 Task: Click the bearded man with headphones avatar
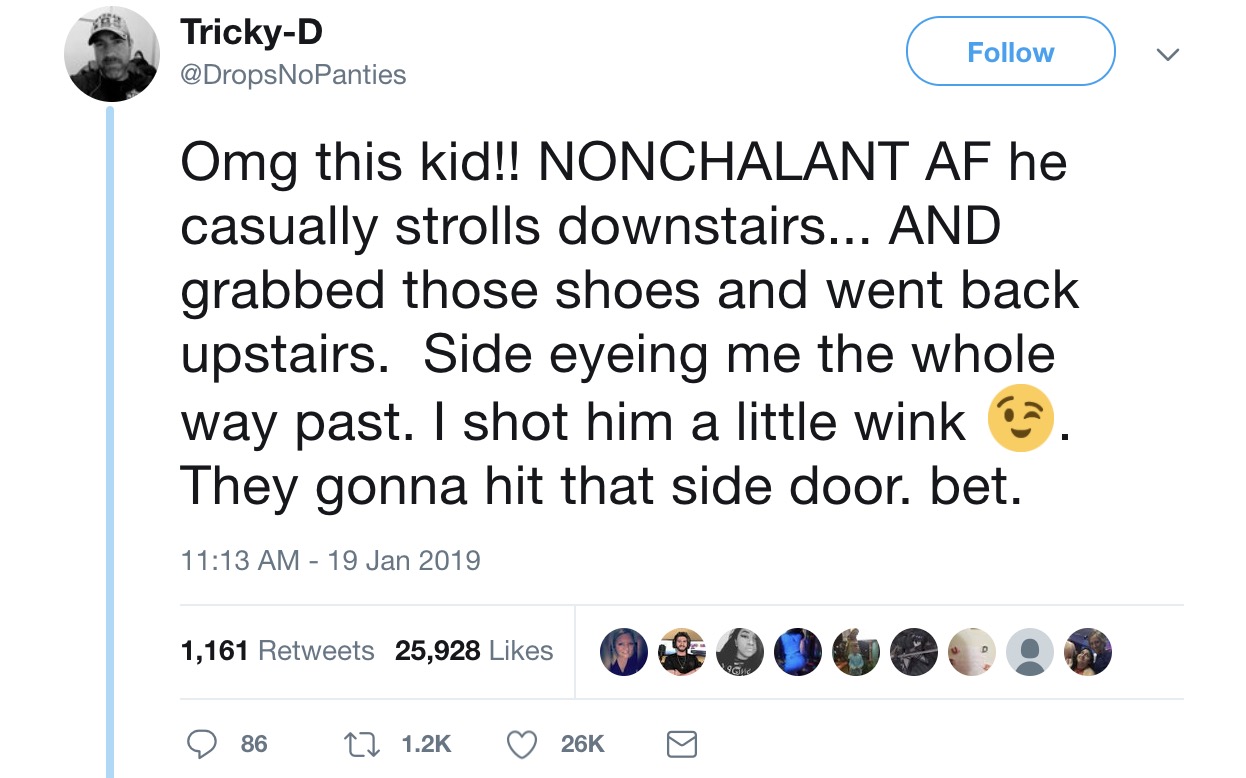click(x=681, y=652)
